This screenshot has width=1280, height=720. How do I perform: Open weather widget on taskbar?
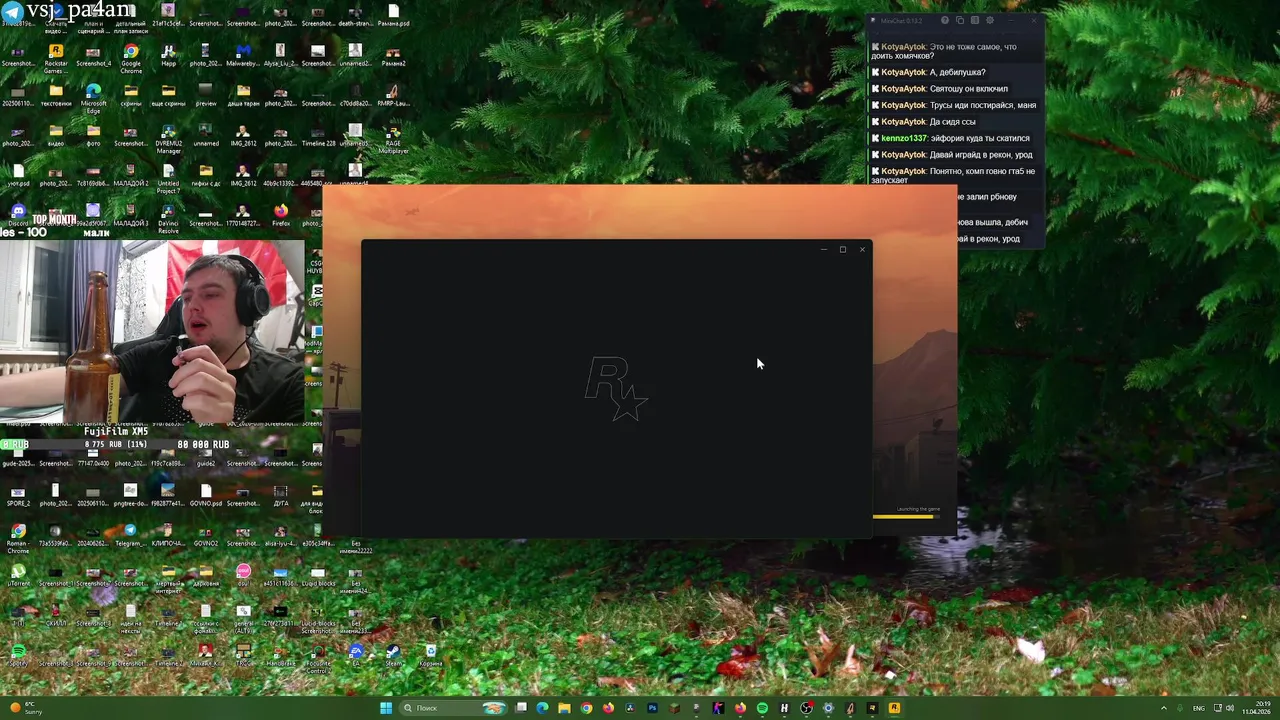coord(24,708)
